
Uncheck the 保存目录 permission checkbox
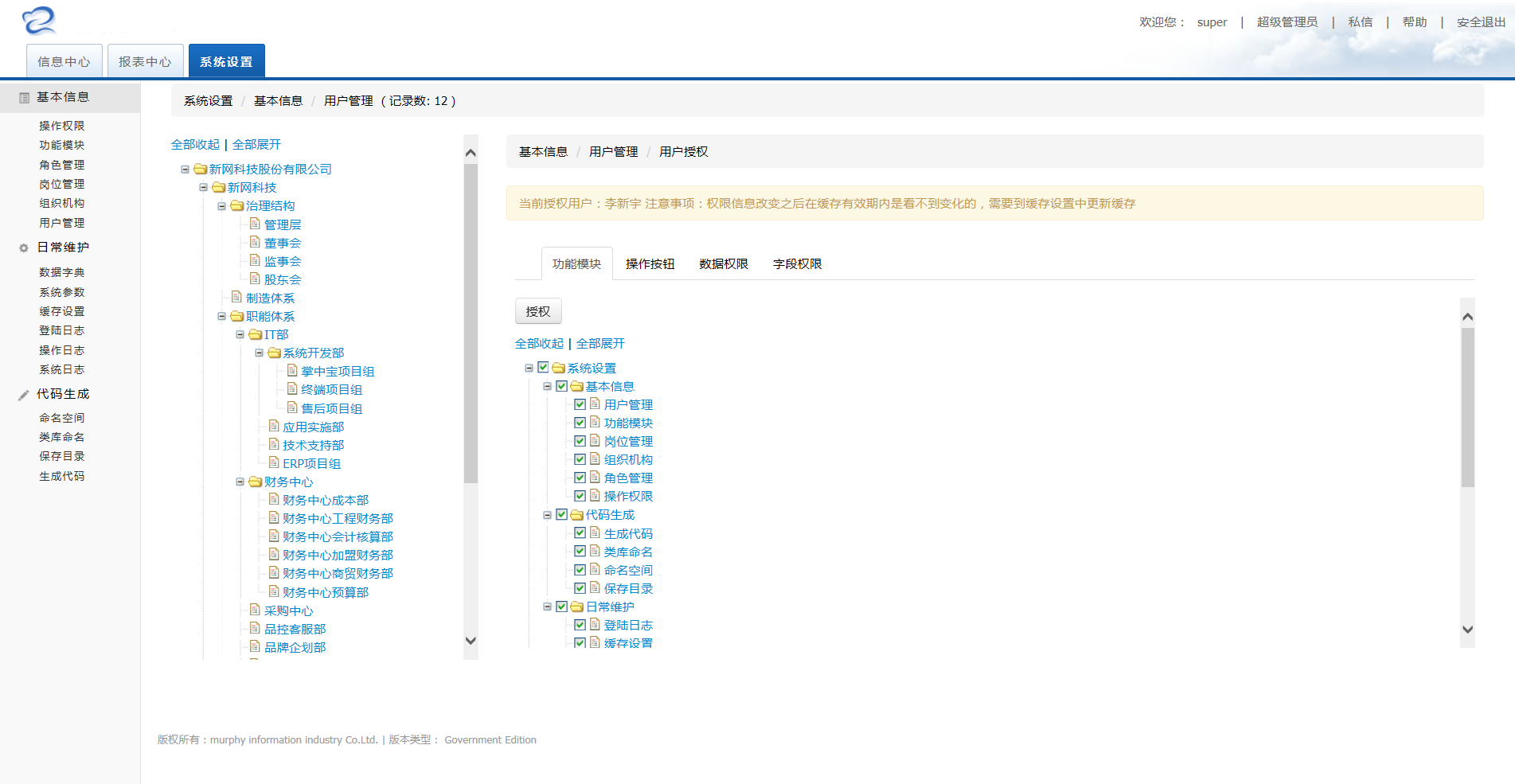click(580, 588)
